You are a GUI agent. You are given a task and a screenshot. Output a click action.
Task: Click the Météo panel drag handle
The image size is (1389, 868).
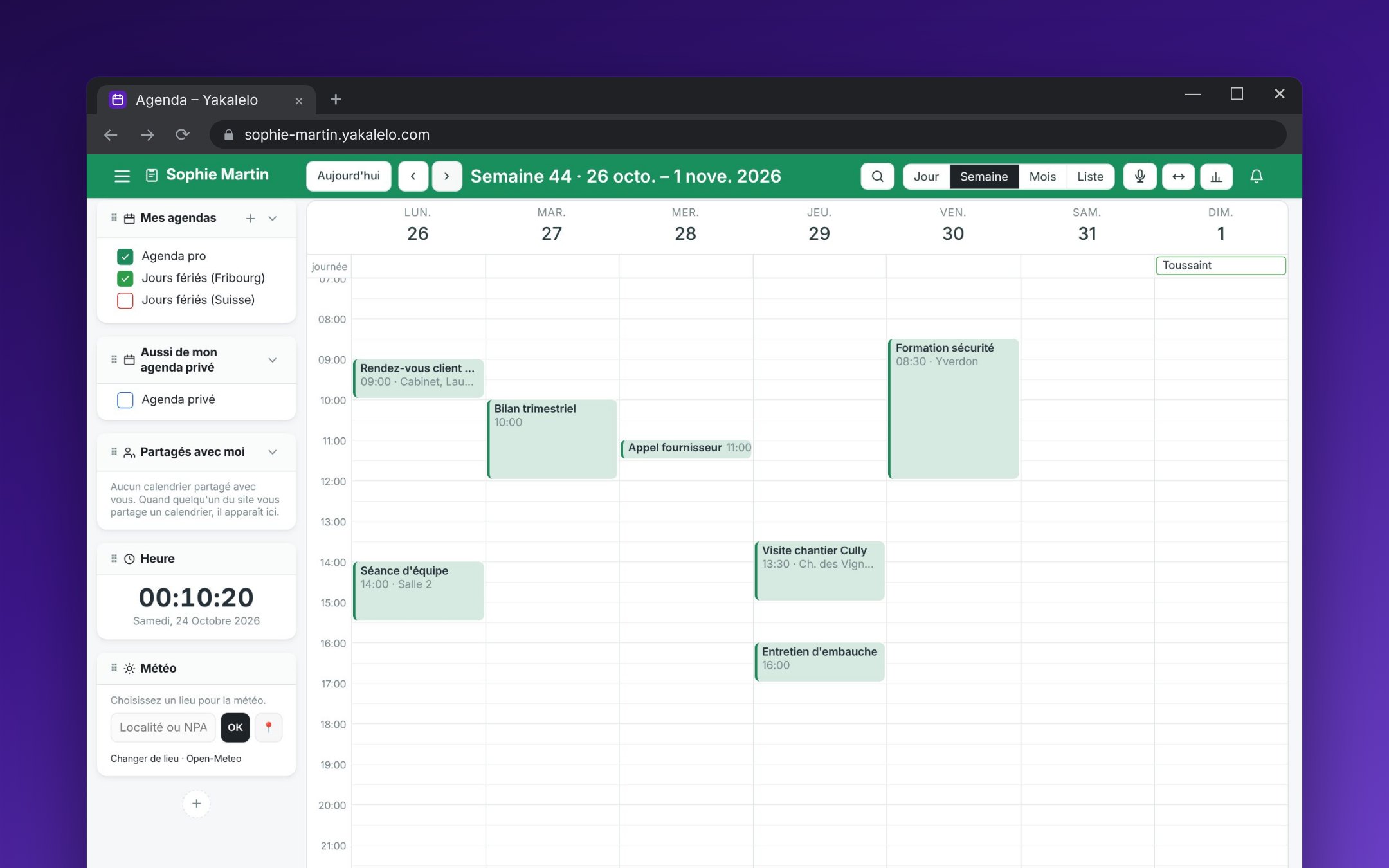pos(114,668)
